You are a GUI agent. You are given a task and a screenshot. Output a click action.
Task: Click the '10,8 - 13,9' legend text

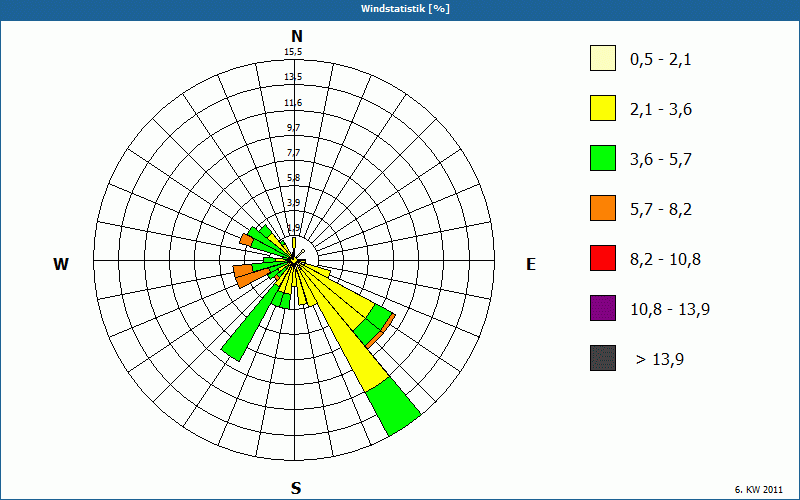[670, 310]
